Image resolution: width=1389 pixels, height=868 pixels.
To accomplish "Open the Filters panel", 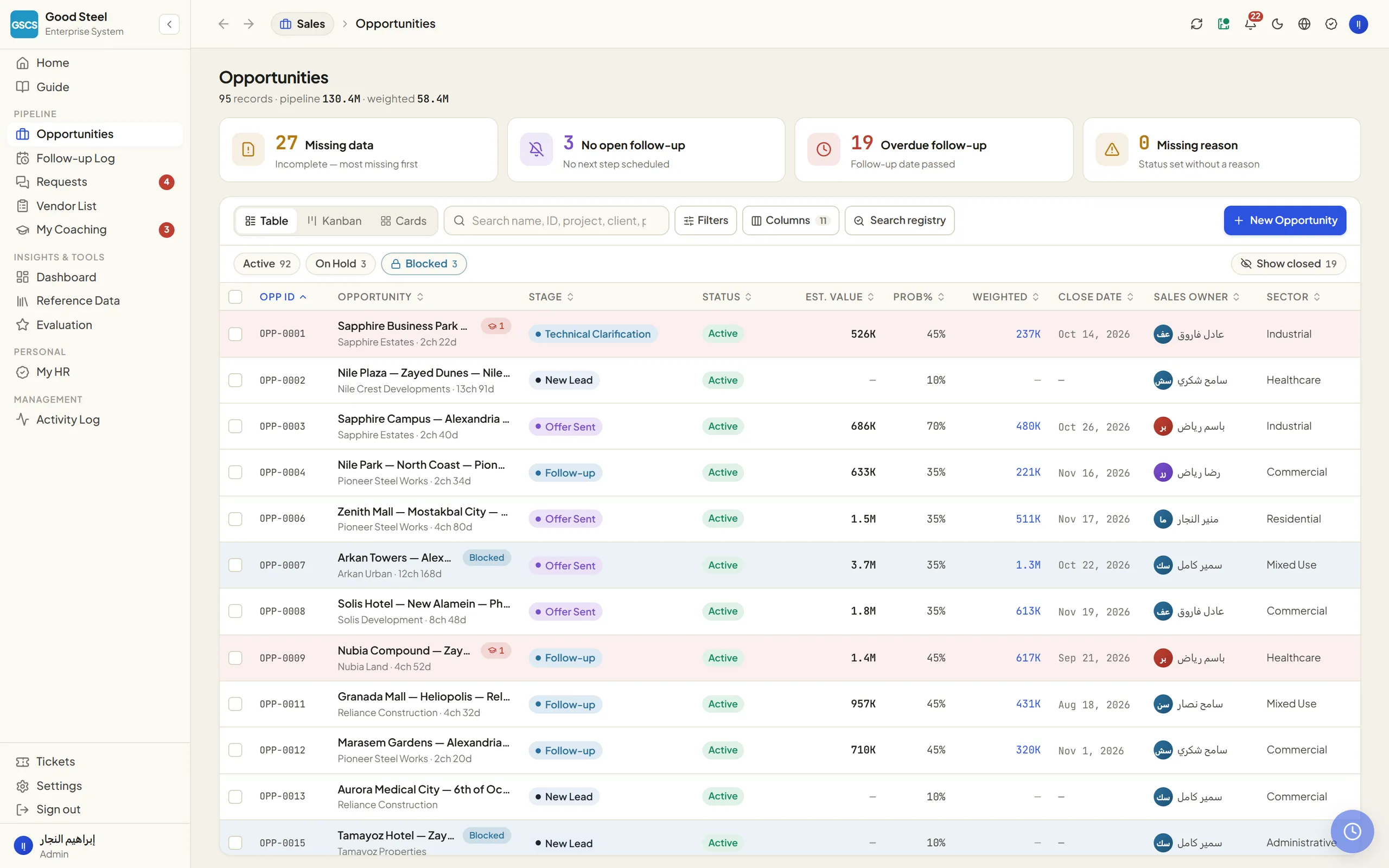I will (705, 220).
